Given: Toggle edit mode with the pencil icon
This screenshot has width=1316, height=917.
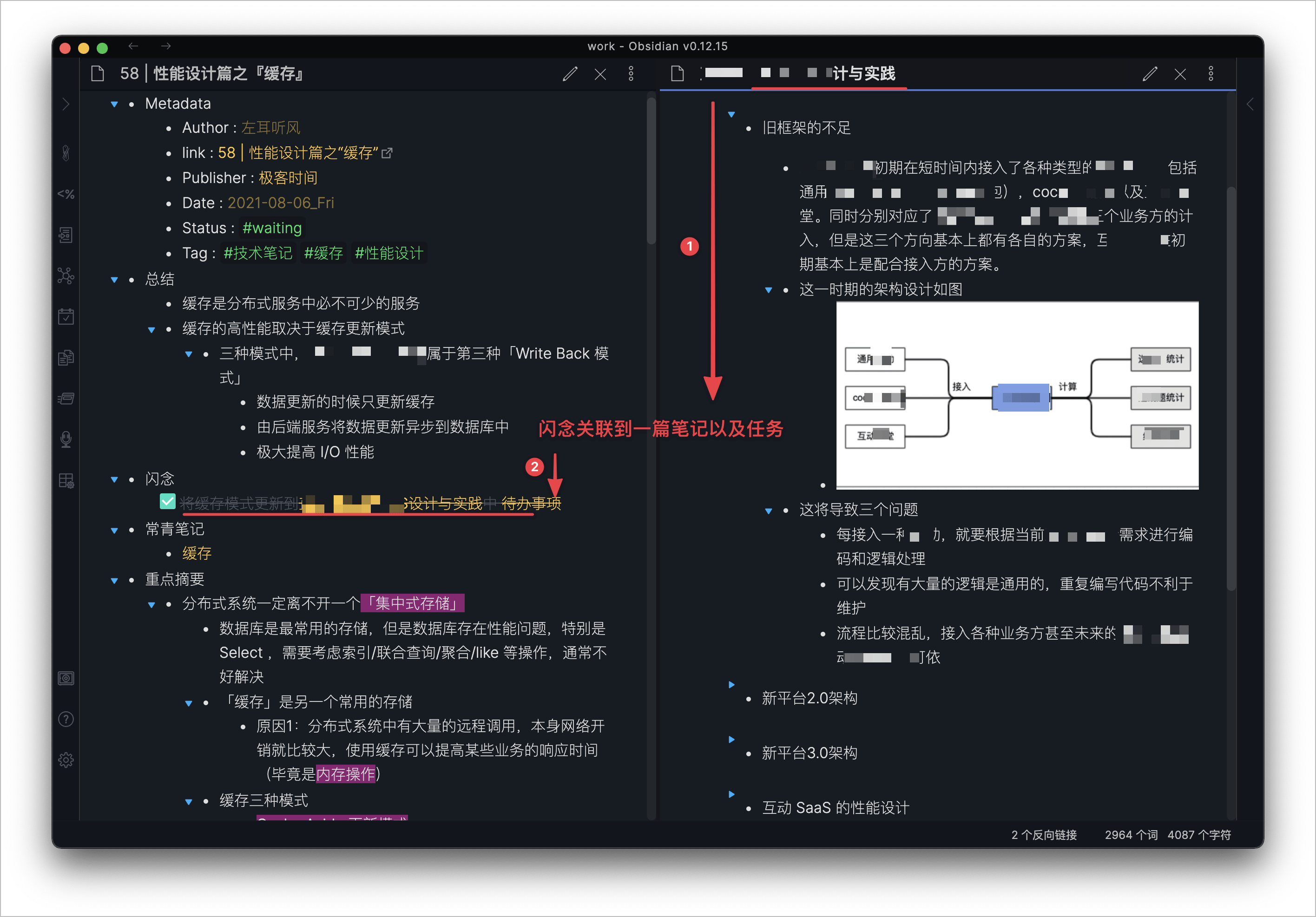Looking at the screenshot, I should point(570,74).
